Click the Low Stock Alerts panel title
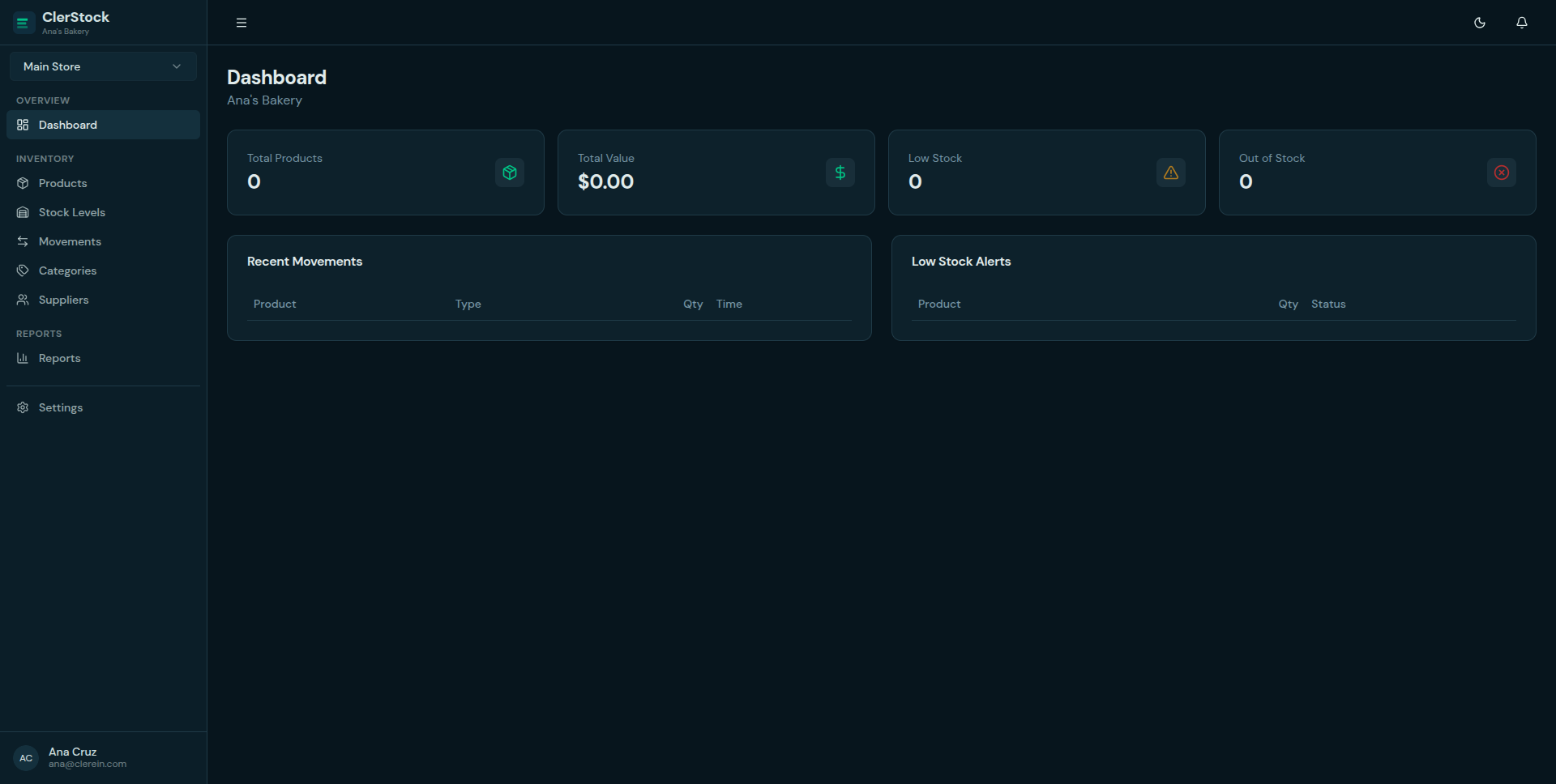Image resolution: width=1556 pixels, height=784 pixels. click(x=961, y=261)
